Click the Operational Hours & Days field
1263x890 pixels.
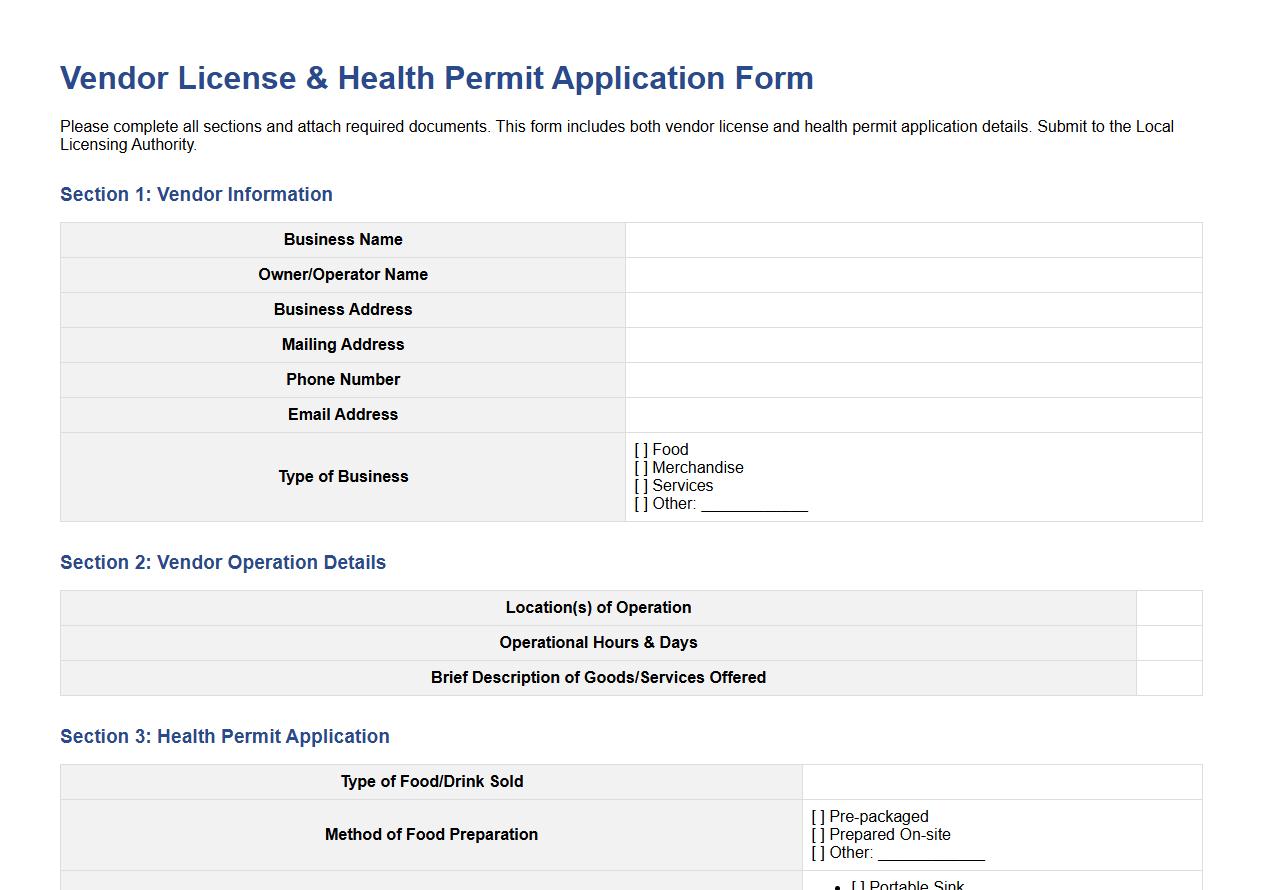(x=1168, y=642)
